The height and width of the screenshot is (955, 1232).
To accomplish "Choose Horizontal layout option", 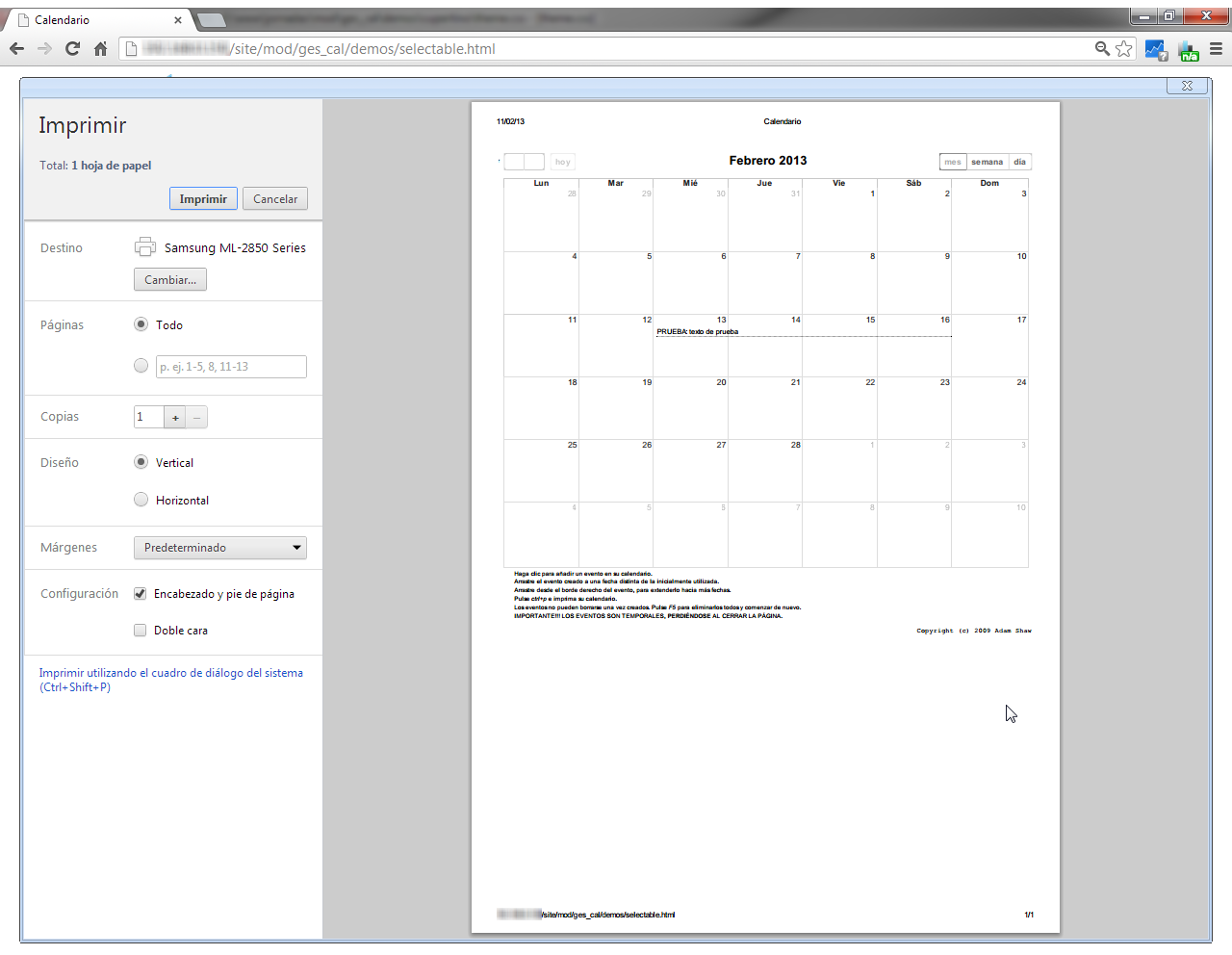I will pyautogui.click(x=141, y=500).
